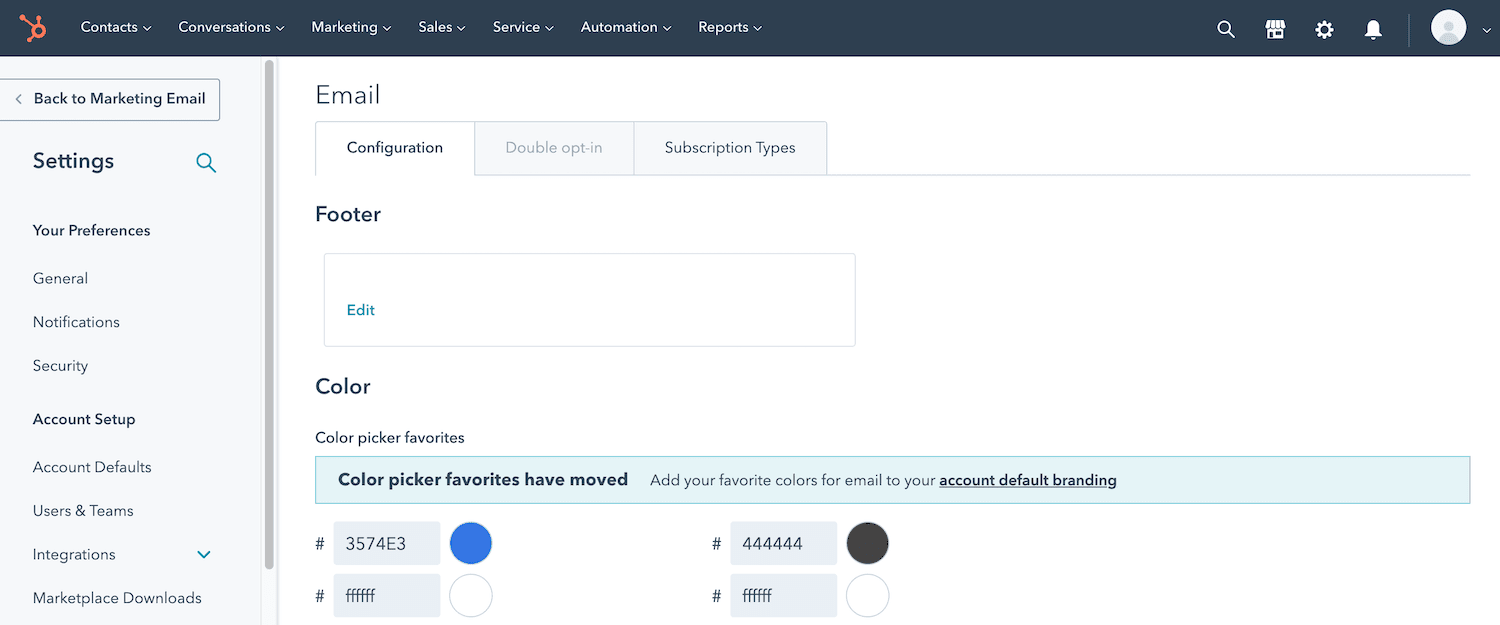This screenshot has width=1500, height=625.
Task: Click the blue 3574E3 color swatch
Action: coord(471,543)
